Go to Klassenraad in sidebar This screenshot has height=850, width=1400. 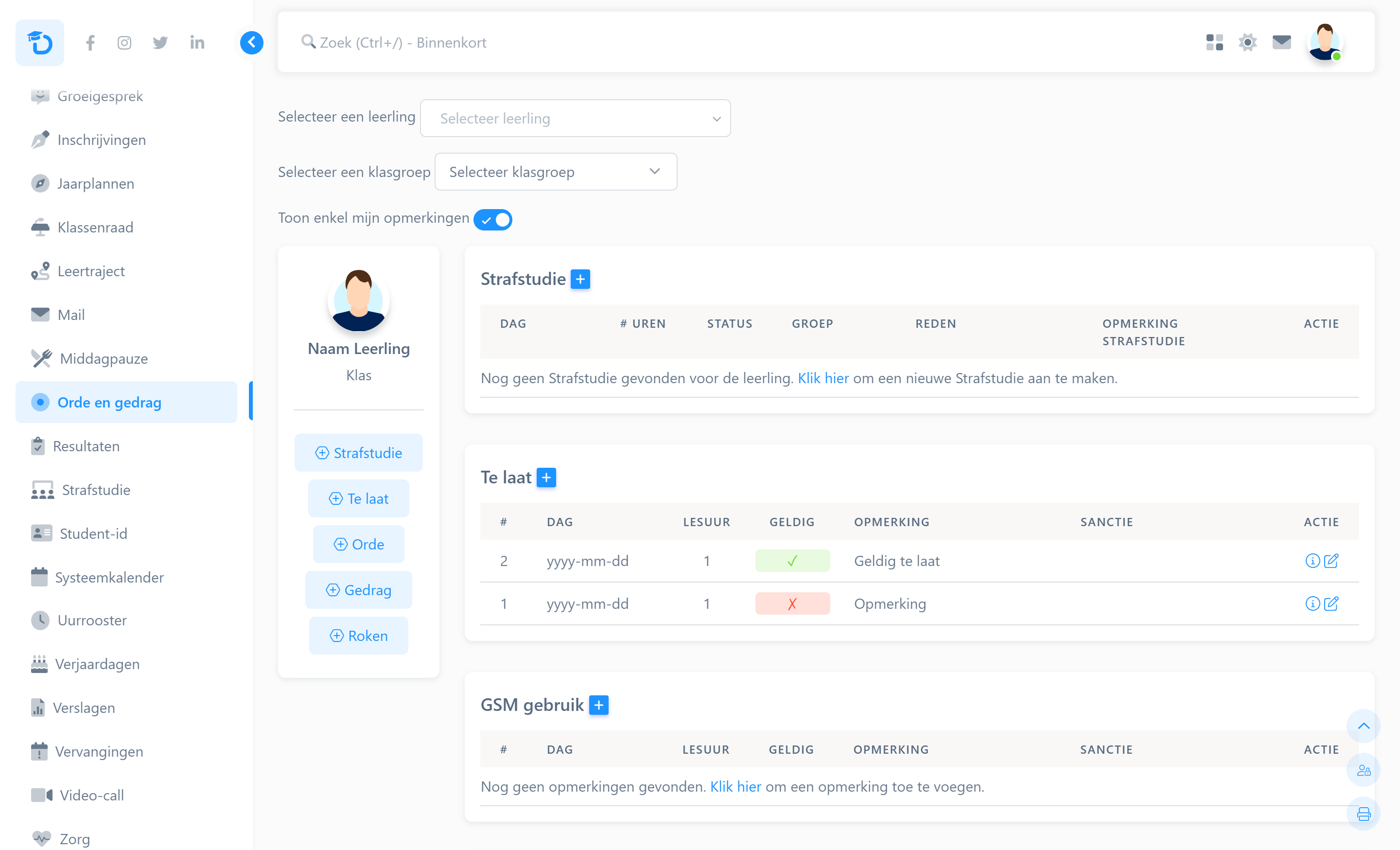click(95, 227)
